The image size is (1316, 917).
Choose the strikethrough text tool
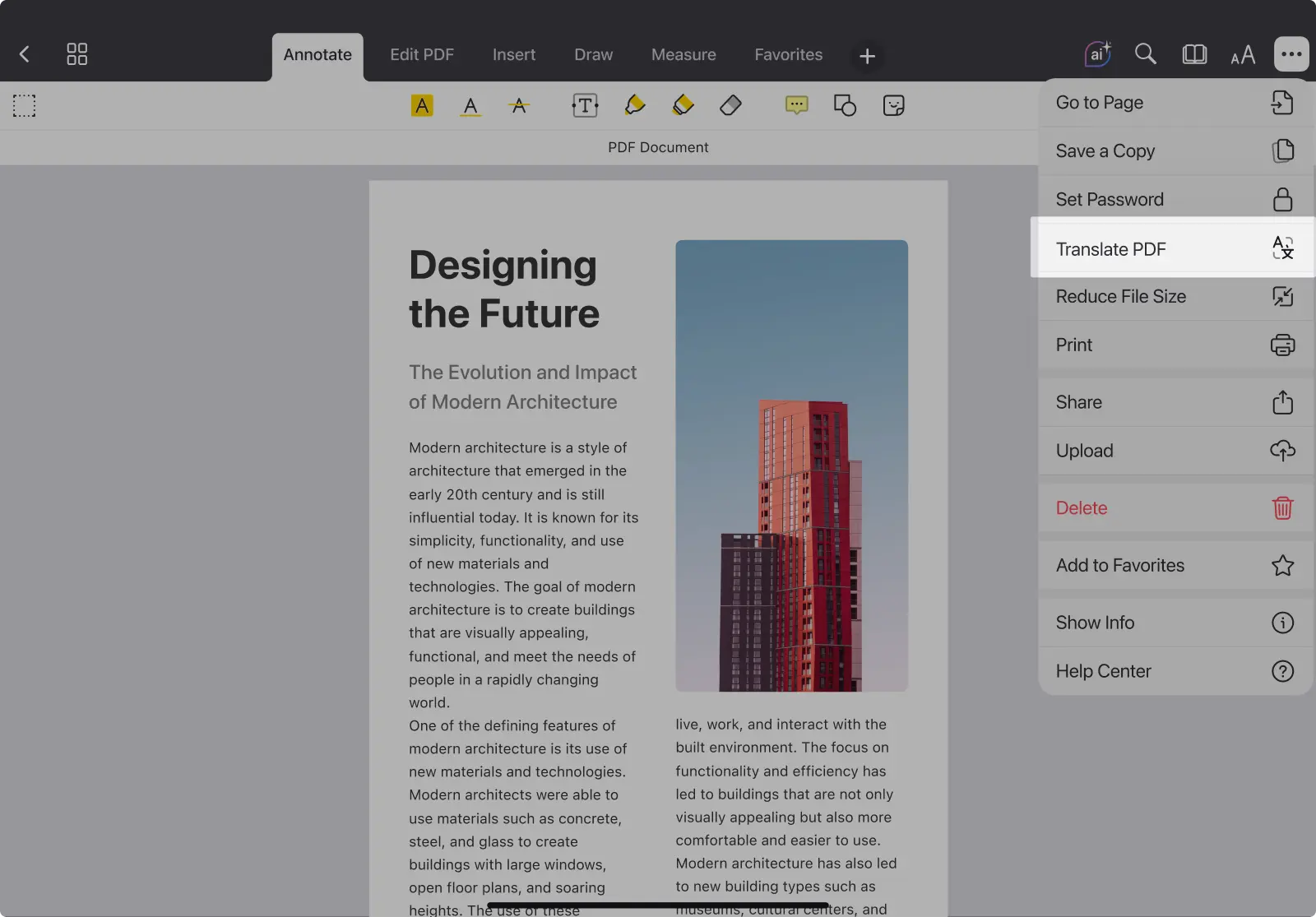pos(519,105)
